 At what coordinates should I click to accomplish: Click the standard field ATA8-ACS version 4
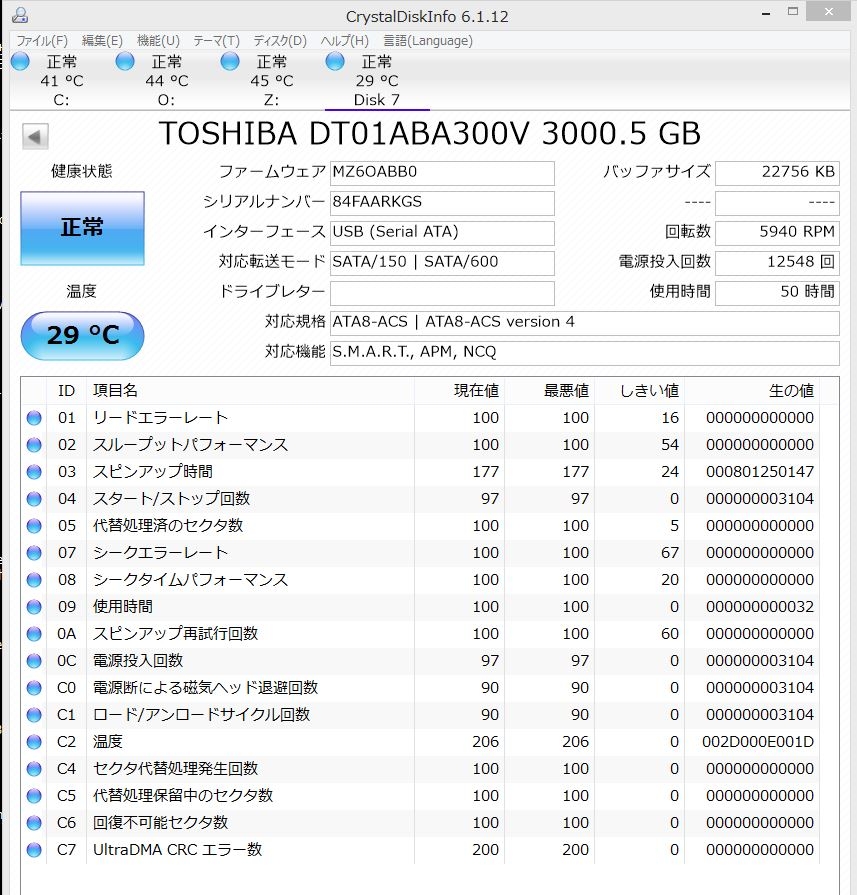tap(585, 323)
